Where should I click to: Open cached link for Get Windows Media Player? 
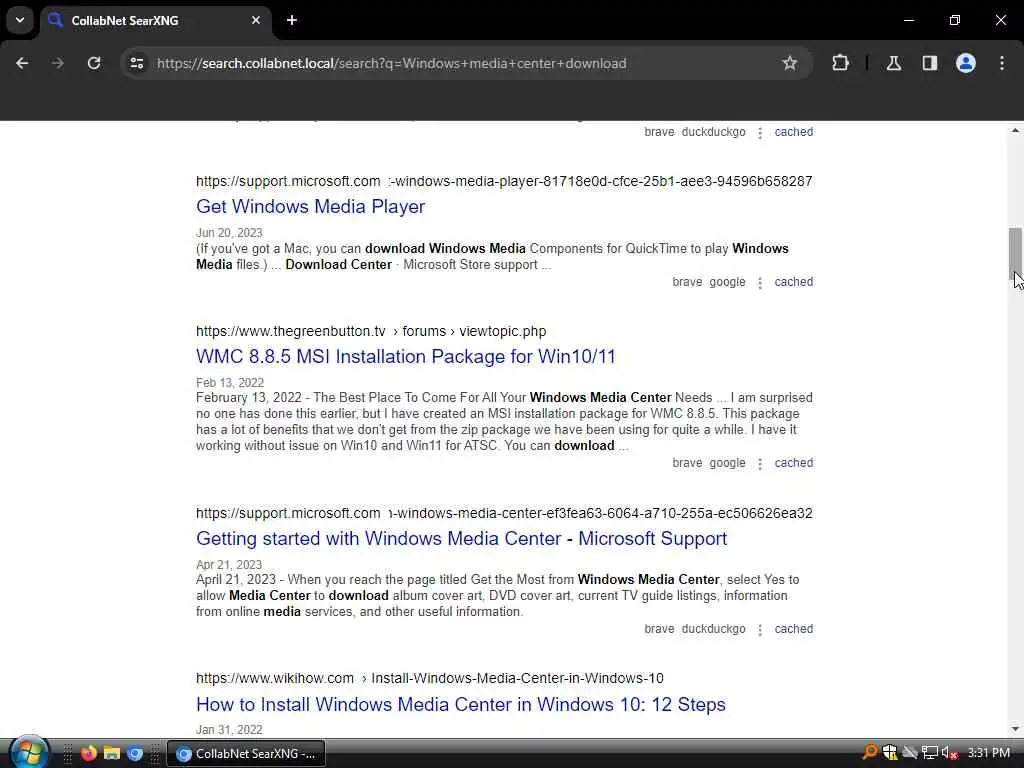[793, 282]
